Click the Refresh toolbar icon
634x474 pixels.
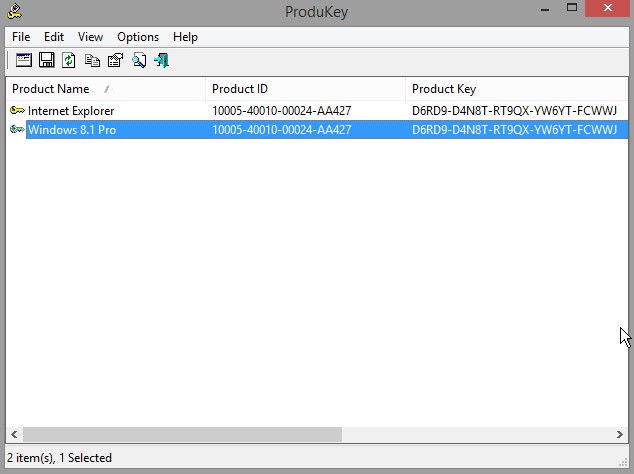pos(69,60)
